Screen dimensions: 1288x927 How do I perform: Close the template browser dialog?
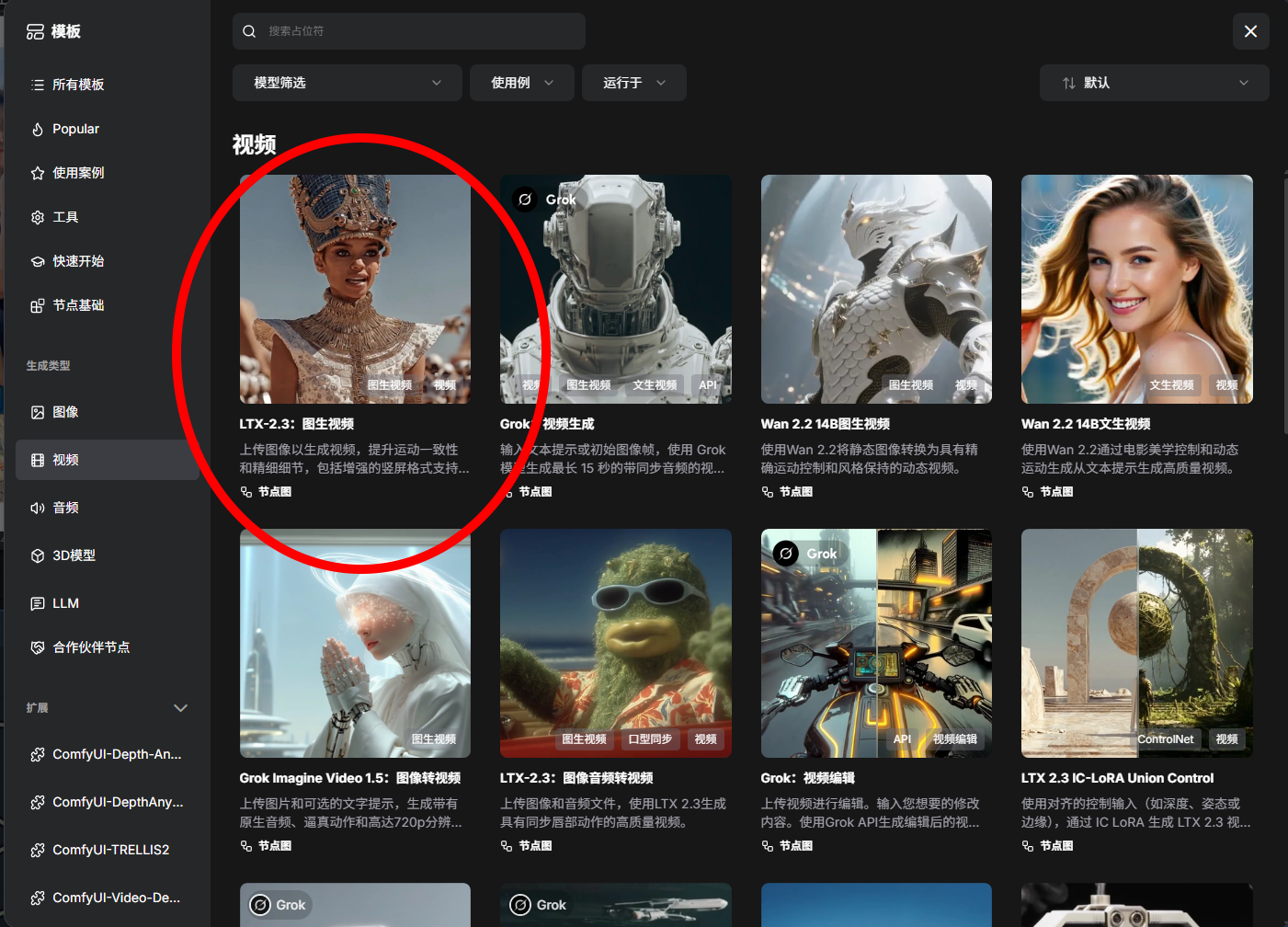[1250, 31]
